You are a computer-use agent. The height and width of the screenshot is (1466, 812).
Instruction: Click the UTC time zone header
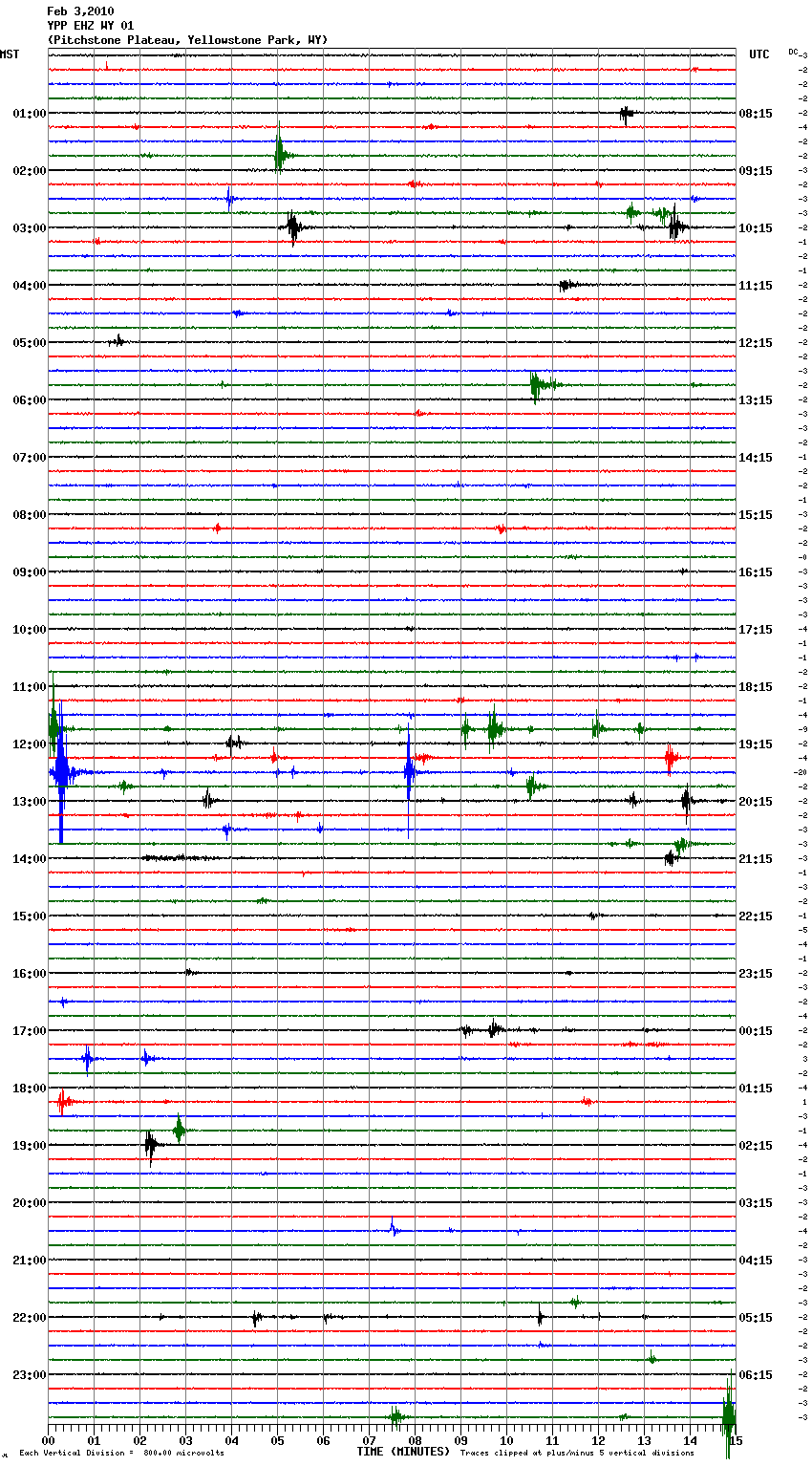pyautogui.click(x=759, y=54)
